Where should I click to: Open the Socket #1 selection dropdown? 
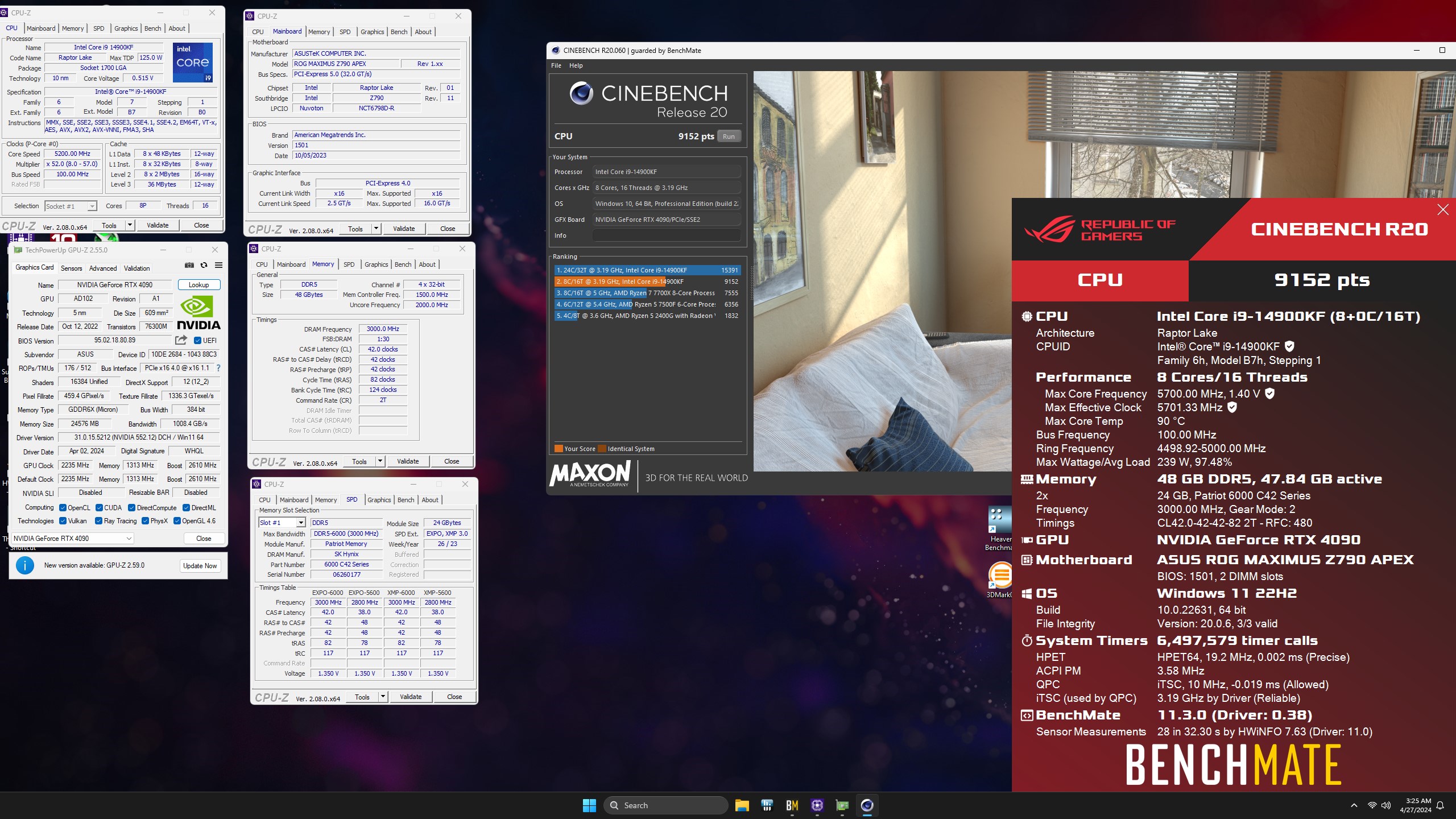point(71,206)
